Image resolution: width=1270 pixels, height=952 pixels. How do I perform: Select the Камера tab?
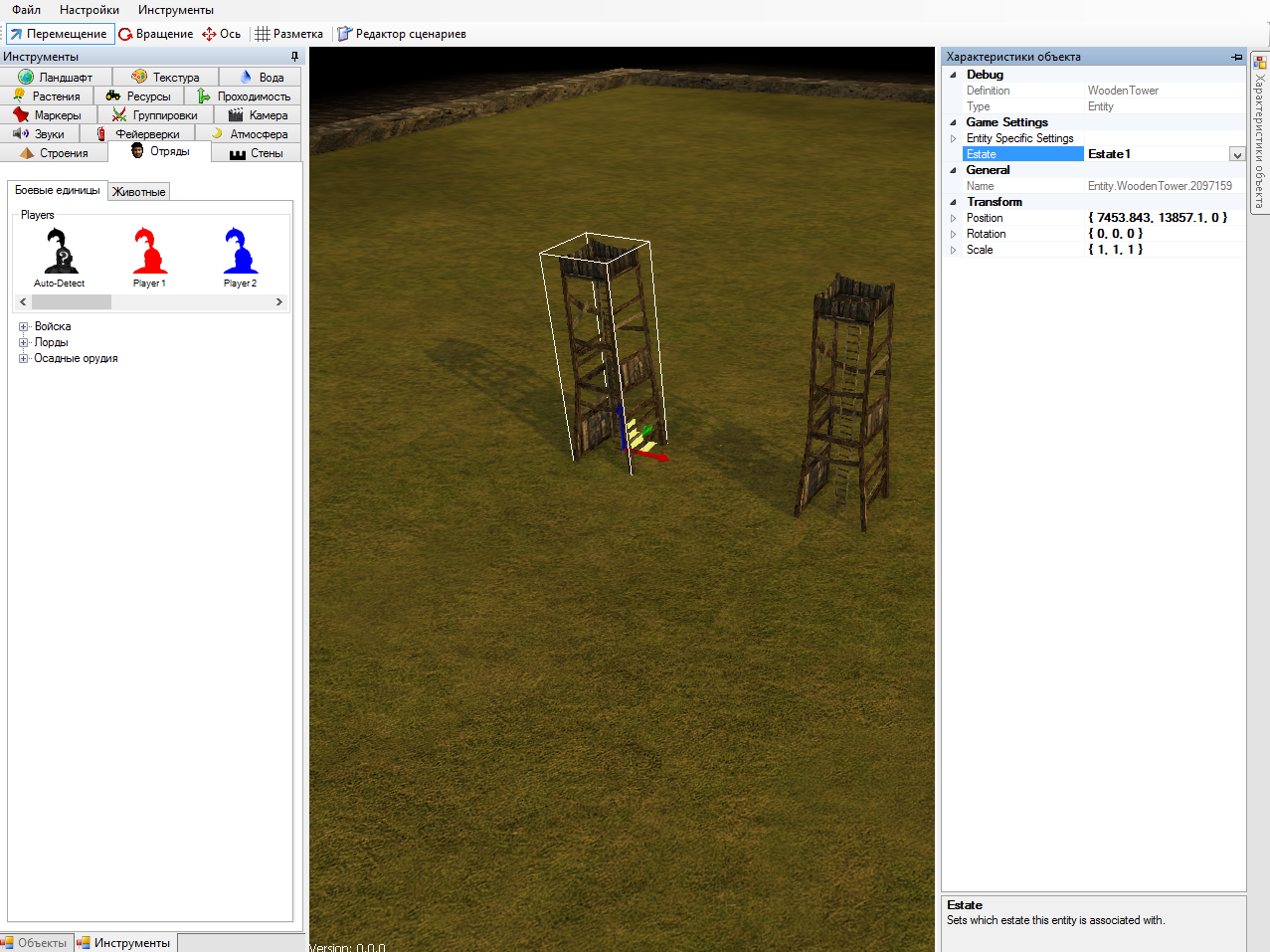coord(258,114)
